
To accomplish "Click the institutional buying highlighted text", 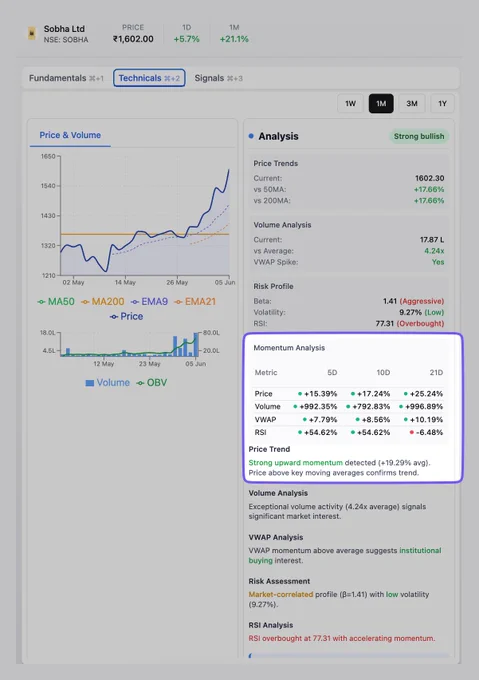I will [x=345, y=556].
